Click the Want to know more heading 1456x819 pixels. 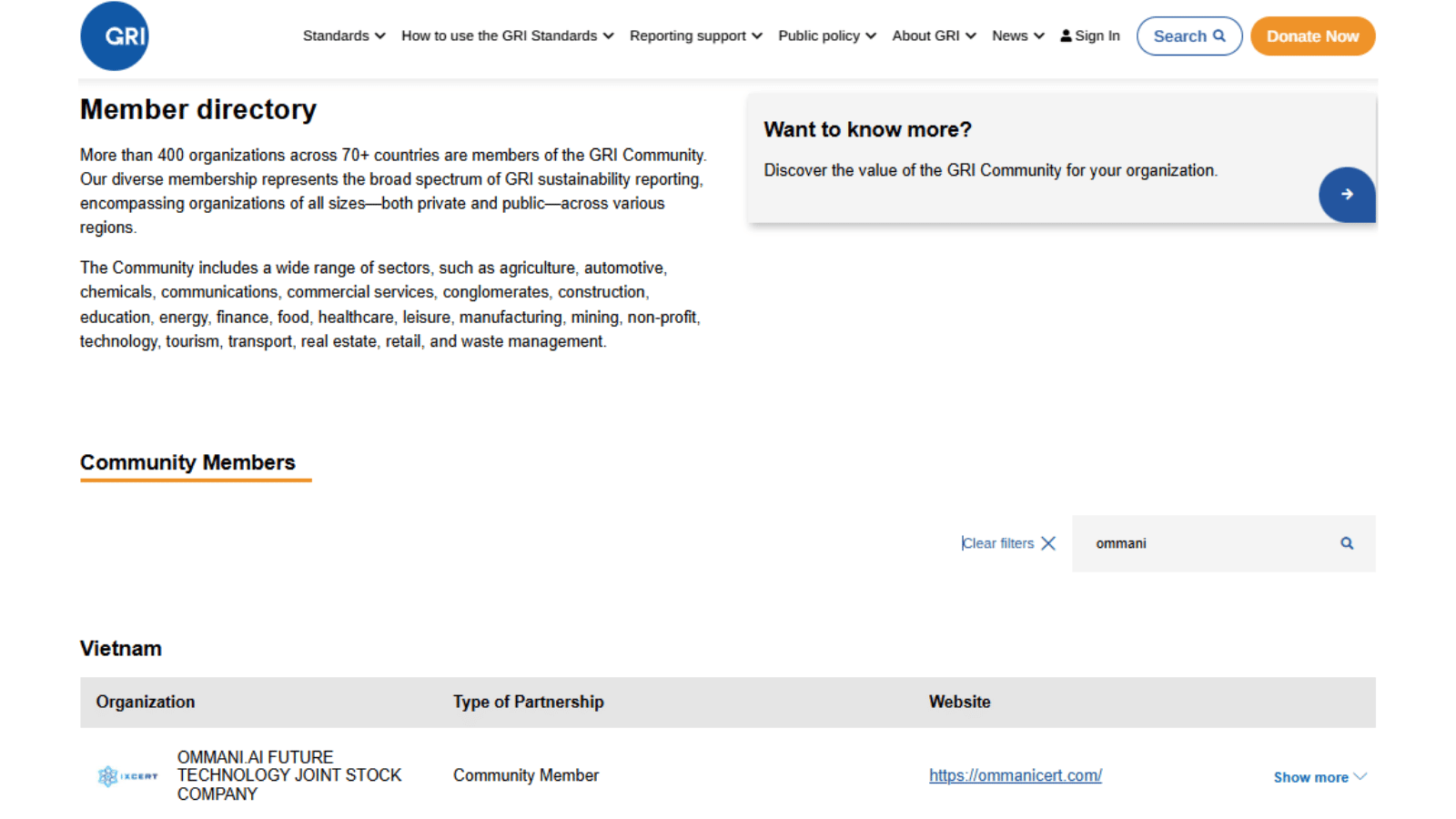[x=867, y=129]
